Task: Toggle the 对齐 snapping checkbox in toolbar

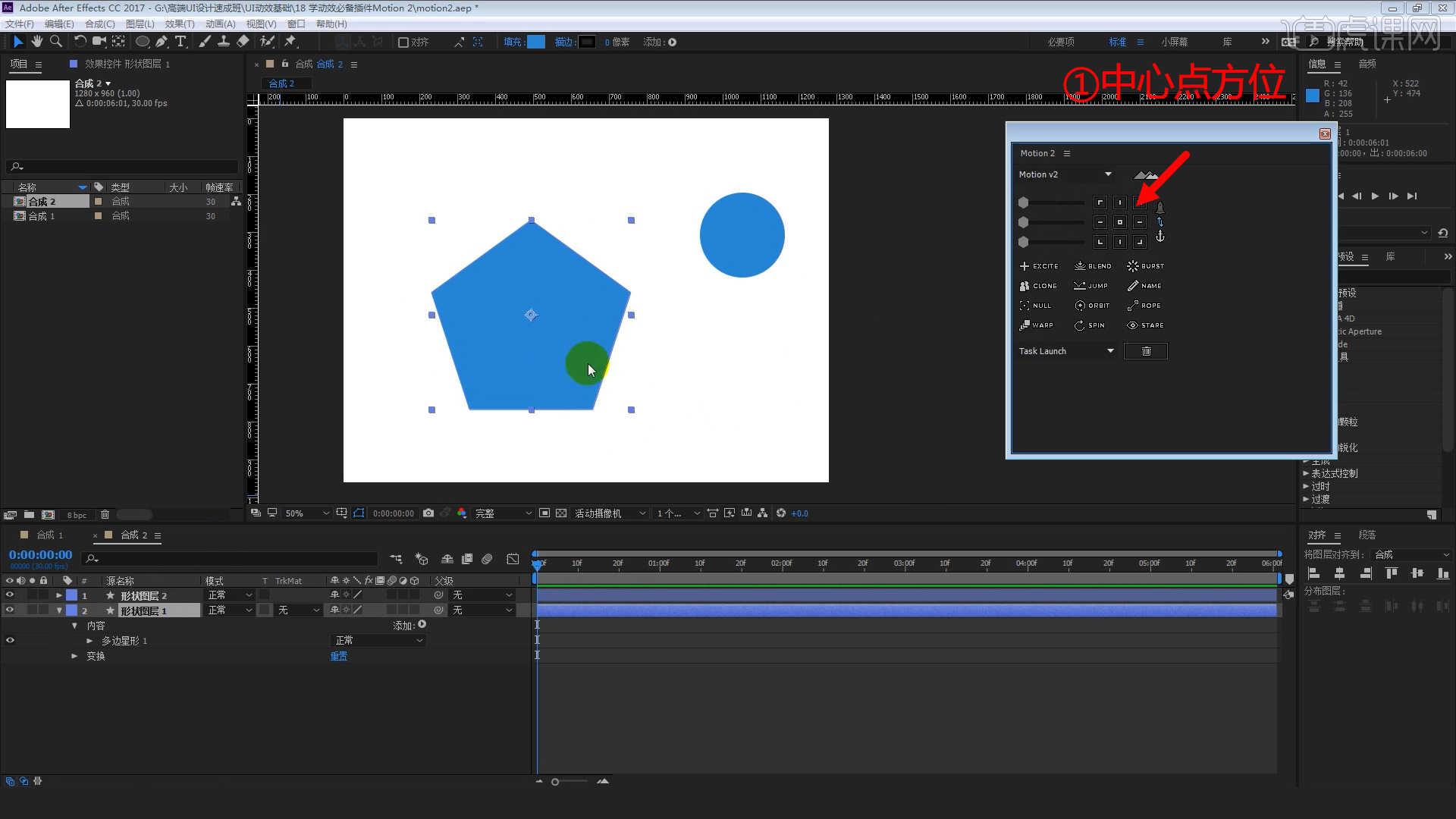Action: click(x=403, y=42)
